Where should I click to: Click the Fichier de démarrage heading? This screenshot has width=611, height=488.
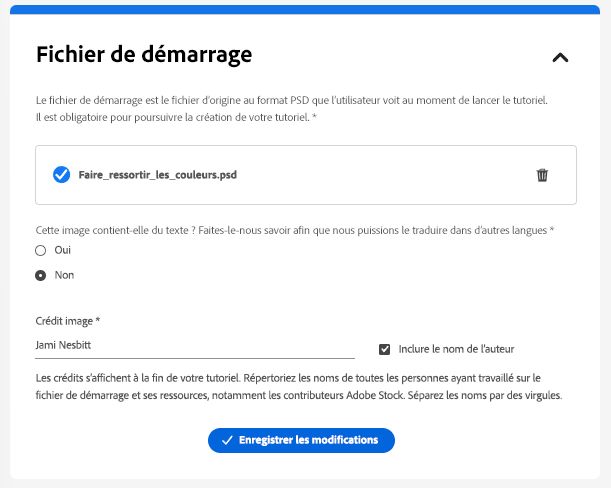(144, 54)
